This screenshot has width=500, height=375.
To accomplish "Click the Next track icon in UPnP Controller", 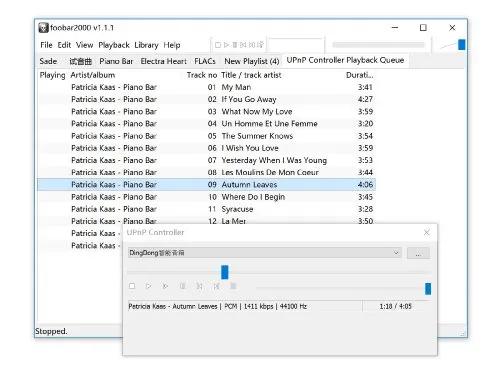I will coord(216,286).
